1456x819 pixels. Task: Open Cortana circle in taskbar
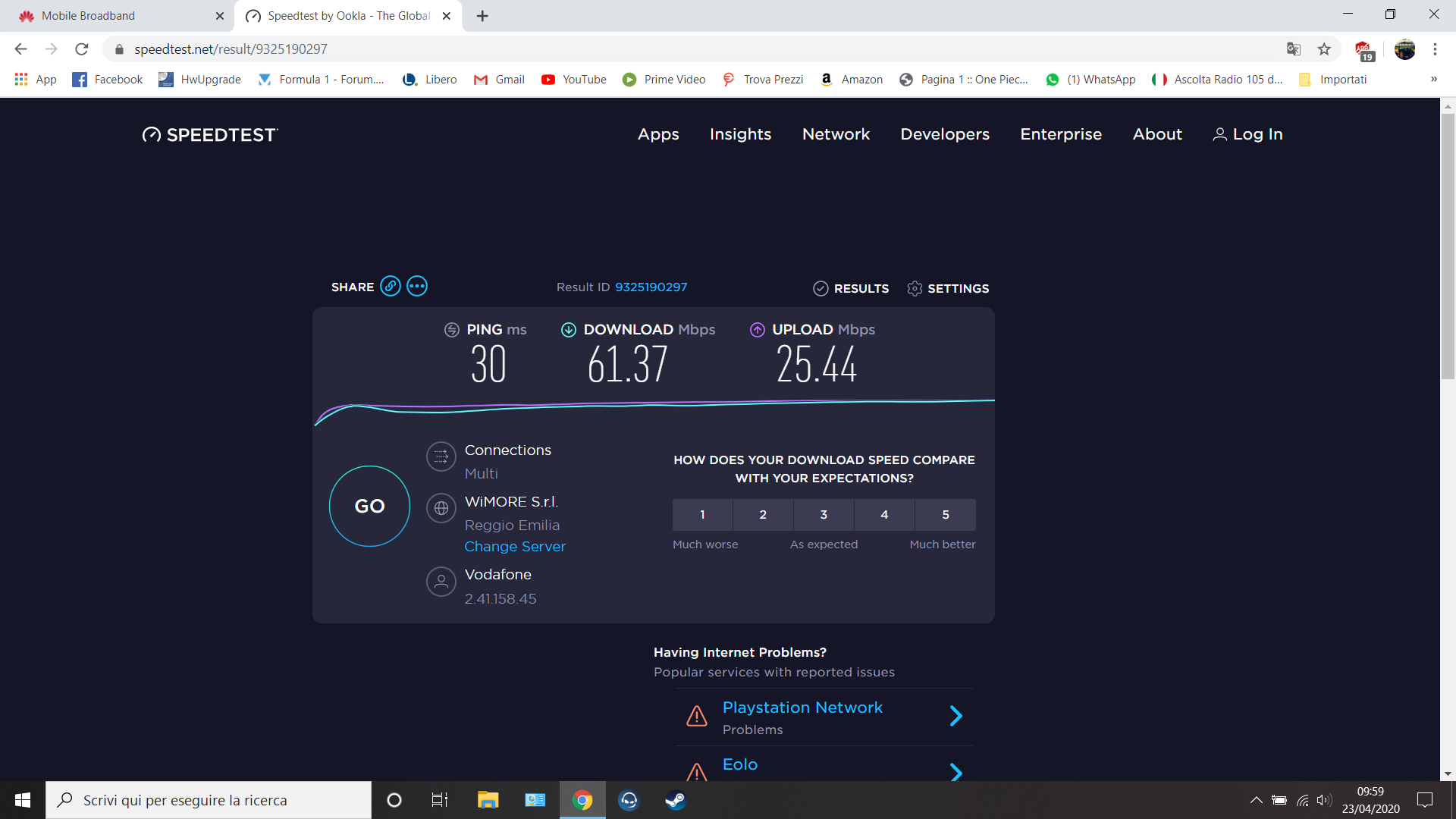pos(394,800)
